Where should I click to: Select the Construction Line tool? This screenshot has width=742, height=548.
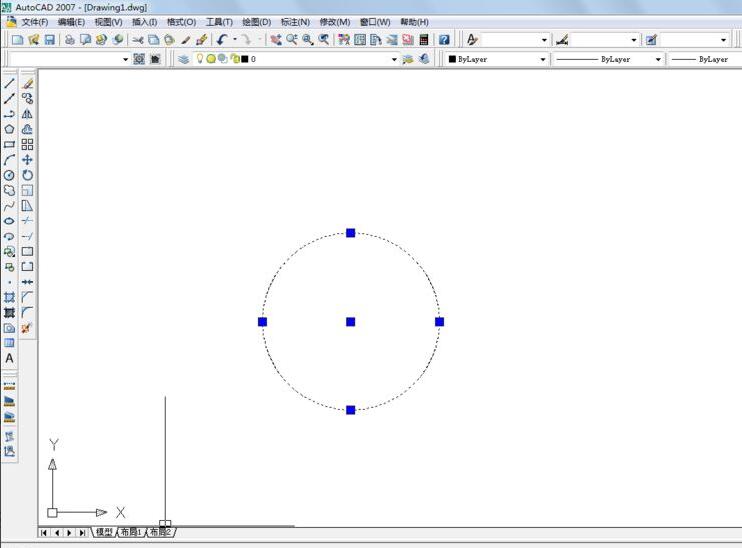[x=9, y=99]
